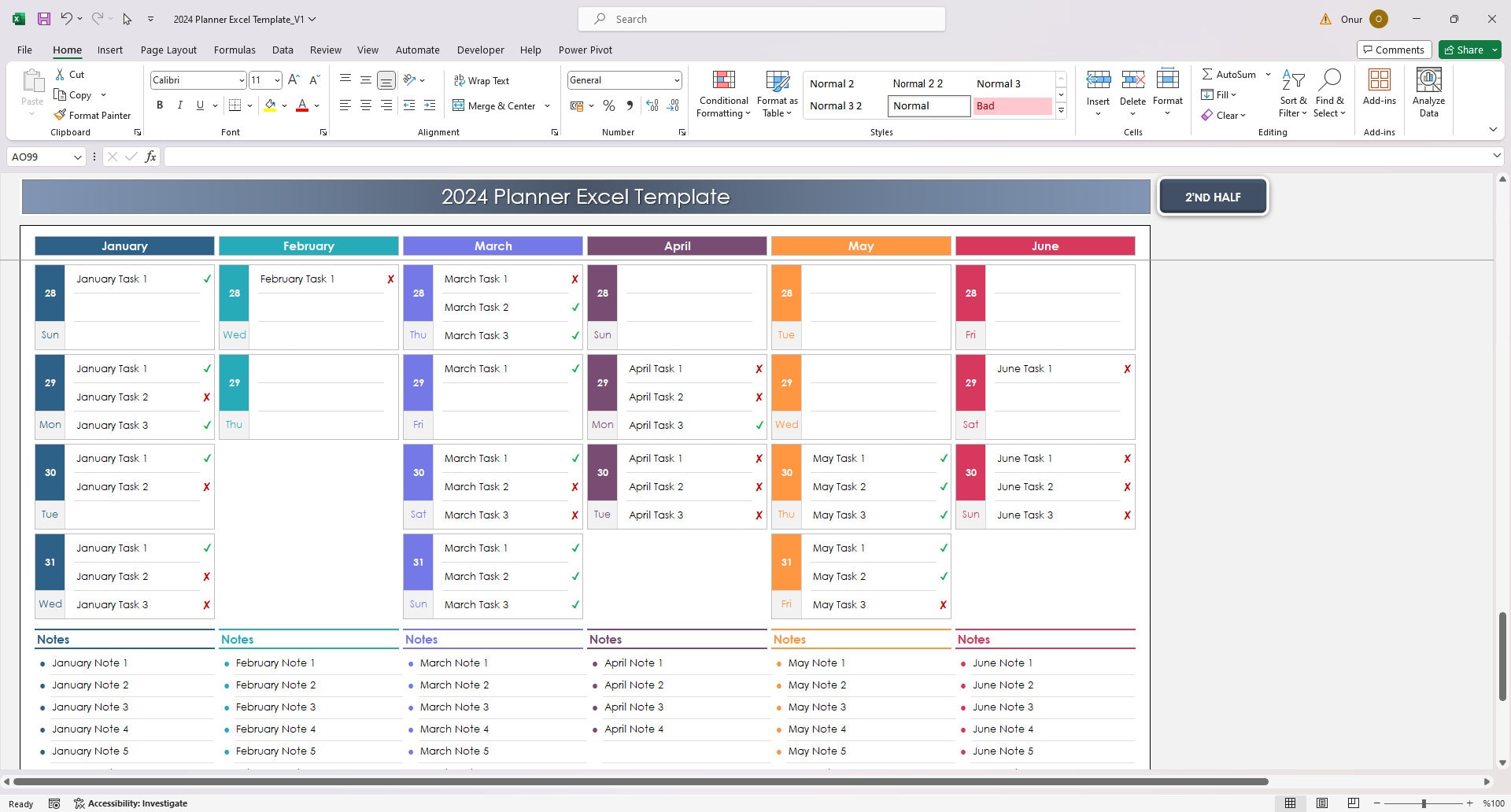Switch to the Data ribbon tab

point(283,50)
